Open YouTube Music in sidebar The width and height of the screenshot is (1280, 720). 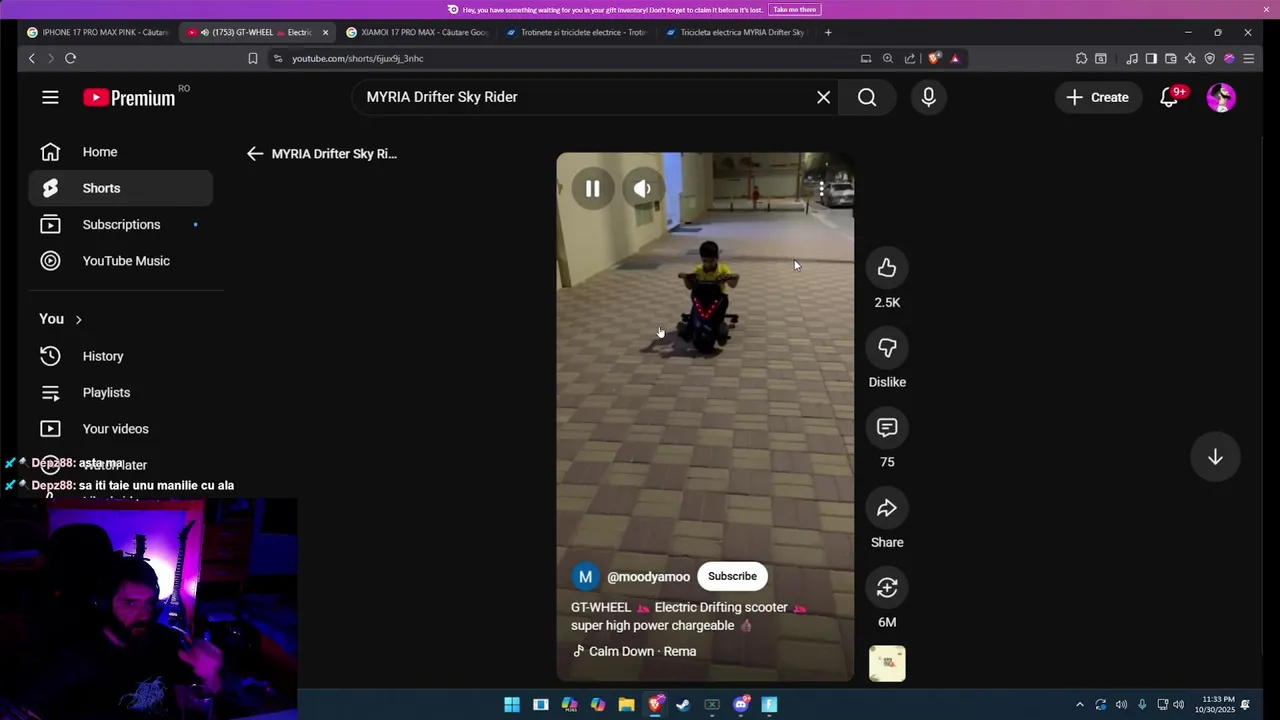pyautogui.click(x=120, y=261)
